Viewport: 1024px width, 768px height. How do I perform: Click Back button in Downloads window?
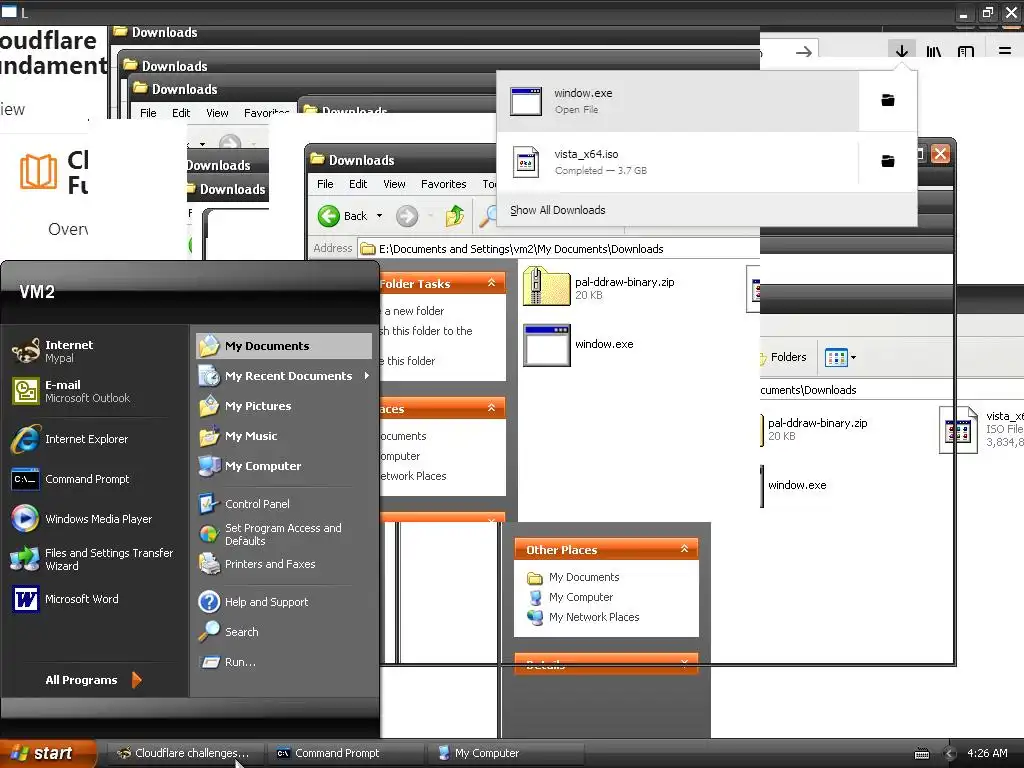344,216
